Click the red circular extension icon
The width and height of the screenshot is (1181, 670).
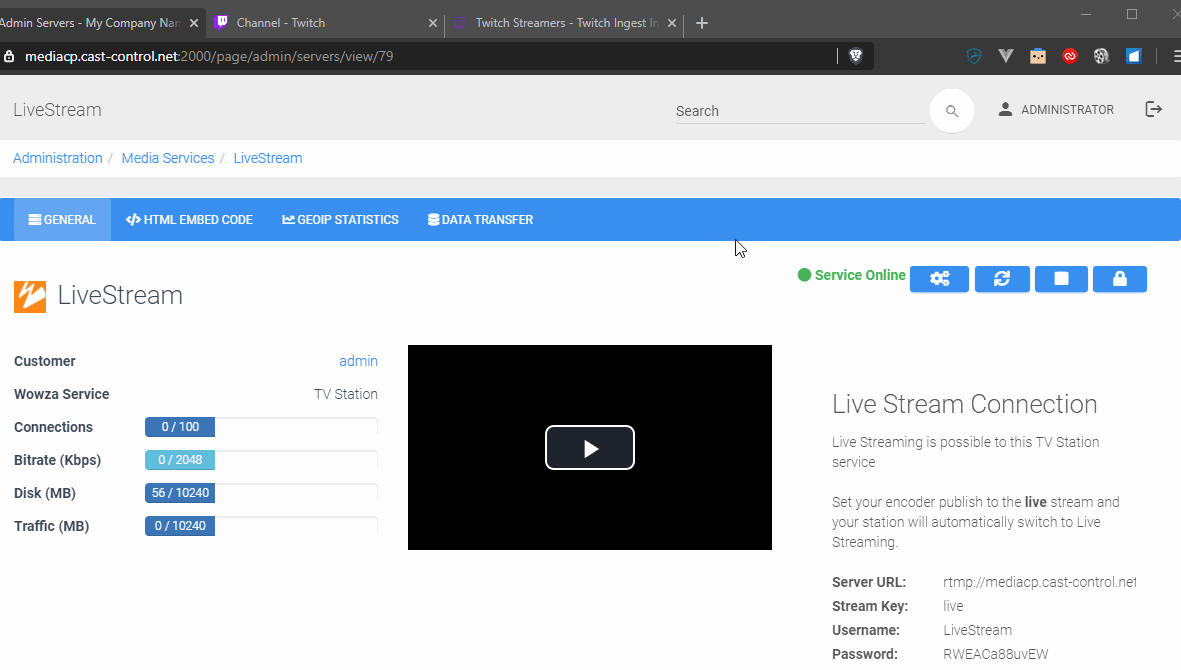1070,56
